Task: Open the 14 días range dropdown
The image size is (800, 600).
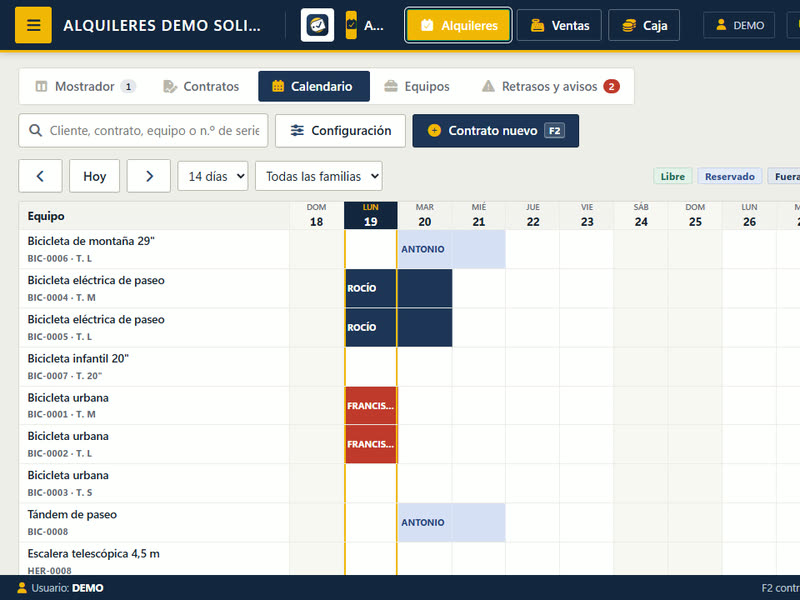Action: [213, 176]
